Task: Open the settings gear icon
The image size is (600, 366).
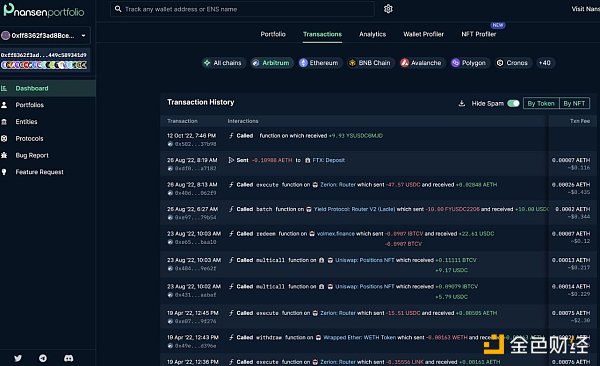Action: (x=388, y=9)
